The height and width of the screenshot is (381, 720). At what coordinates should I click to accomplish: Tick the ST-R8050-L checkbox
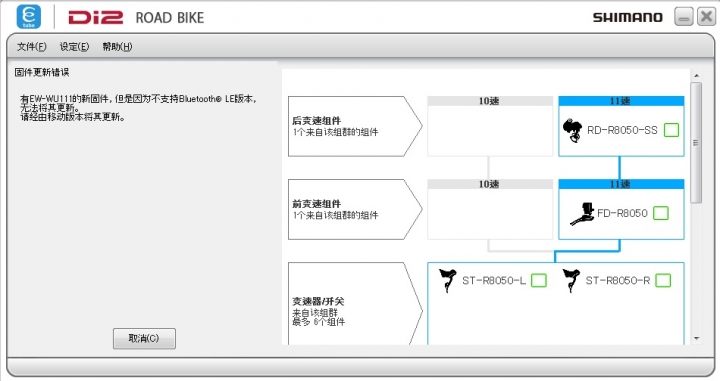(x=539, y=280)
